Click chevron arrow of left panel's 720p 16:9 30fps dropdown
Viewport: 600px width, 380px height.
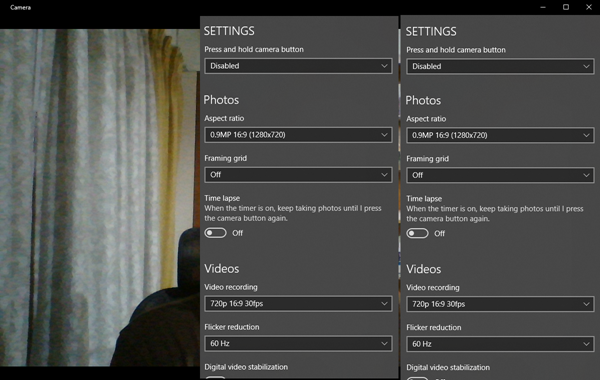tap(384, 303)
